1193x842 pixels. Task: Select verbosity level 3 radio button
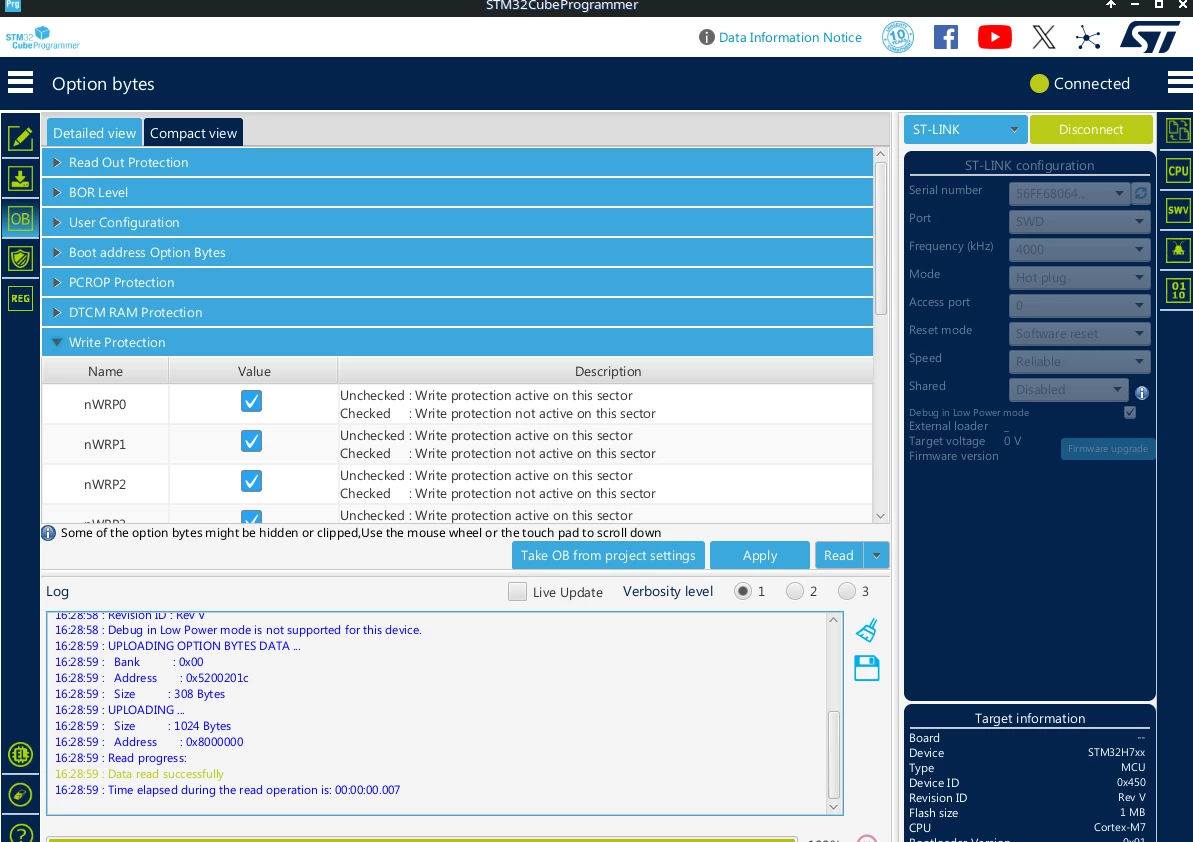[x=846, y=591]
